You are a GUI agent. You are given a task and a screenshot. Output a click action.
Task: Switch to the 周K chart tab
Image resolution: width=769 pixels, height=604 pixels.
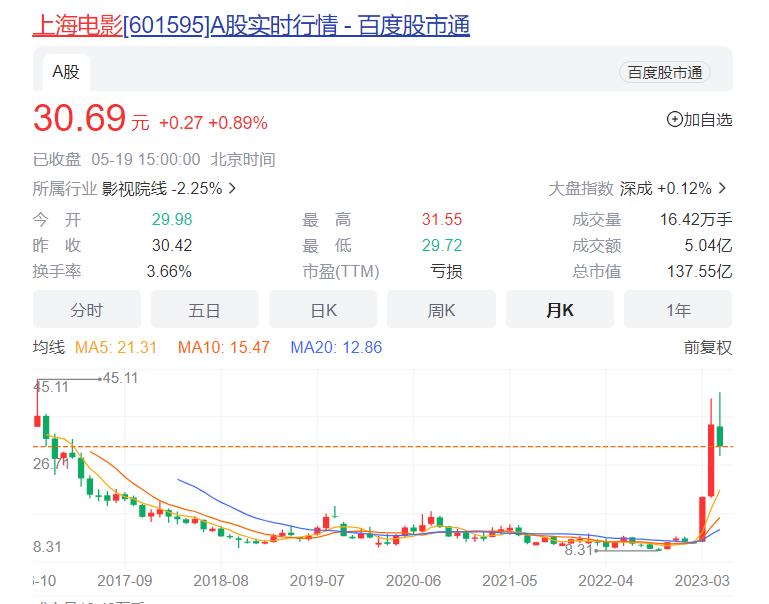pyautogui.click(x=441, y=309)
